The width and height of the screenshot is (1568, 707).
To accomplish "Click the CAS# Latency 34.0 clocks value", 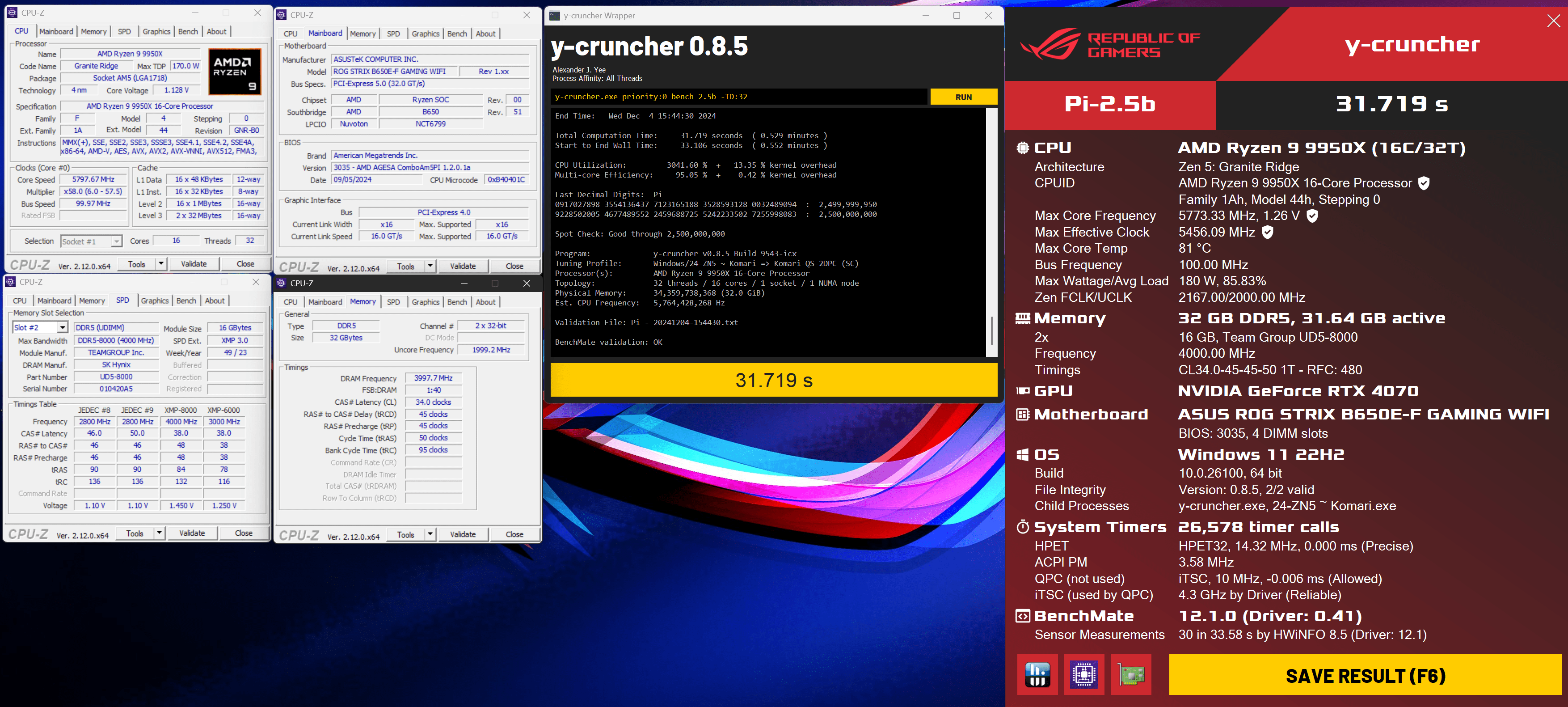I will [434, 402].
